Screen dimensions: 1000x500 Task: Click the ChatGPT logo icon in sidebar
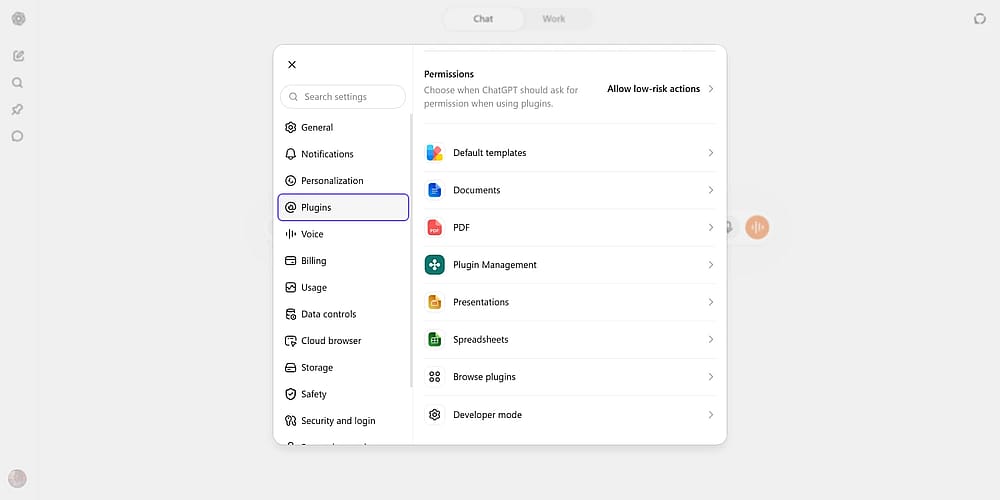coord(18,18)
